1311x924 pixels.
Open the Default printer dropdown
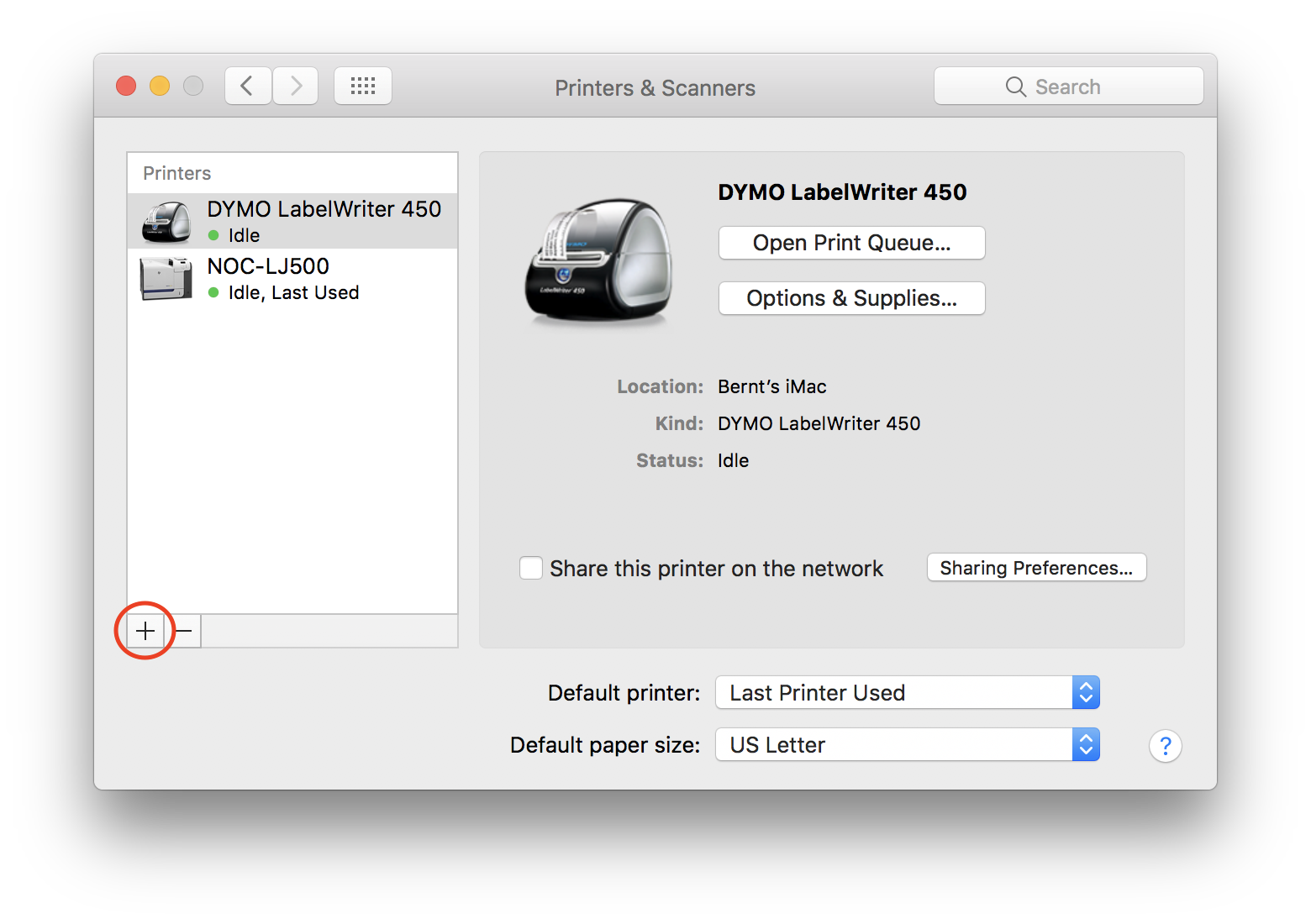(x=908, y=693)
